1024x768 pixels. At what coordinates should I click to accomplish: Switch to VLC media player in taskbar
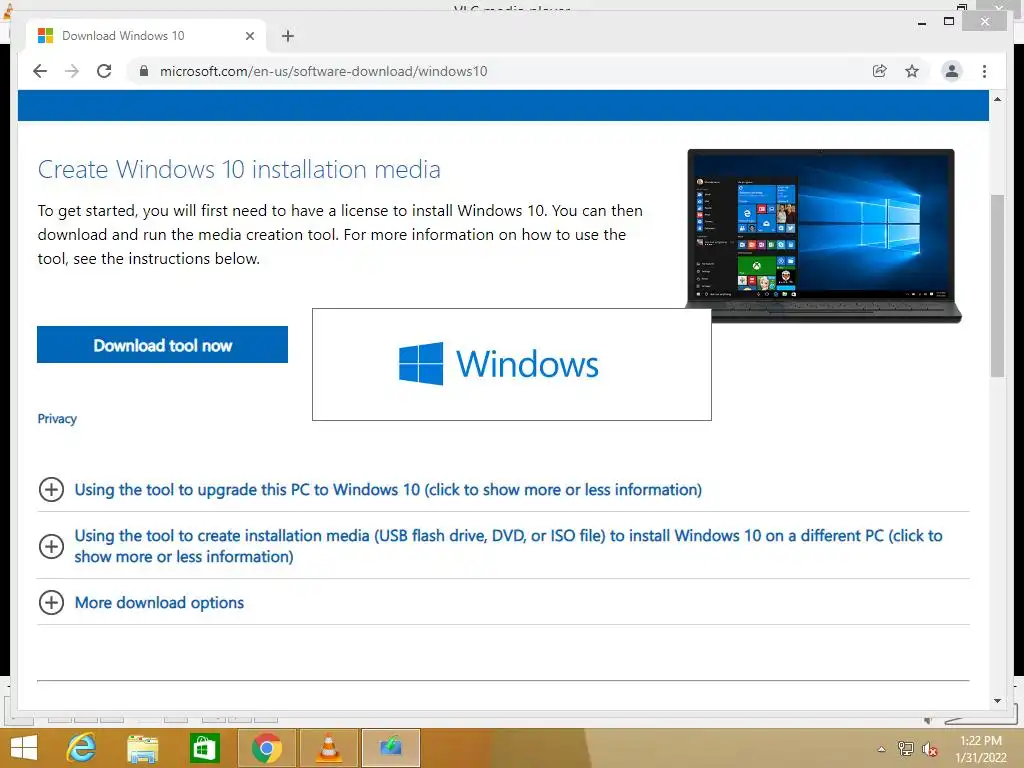pos(328,748)
